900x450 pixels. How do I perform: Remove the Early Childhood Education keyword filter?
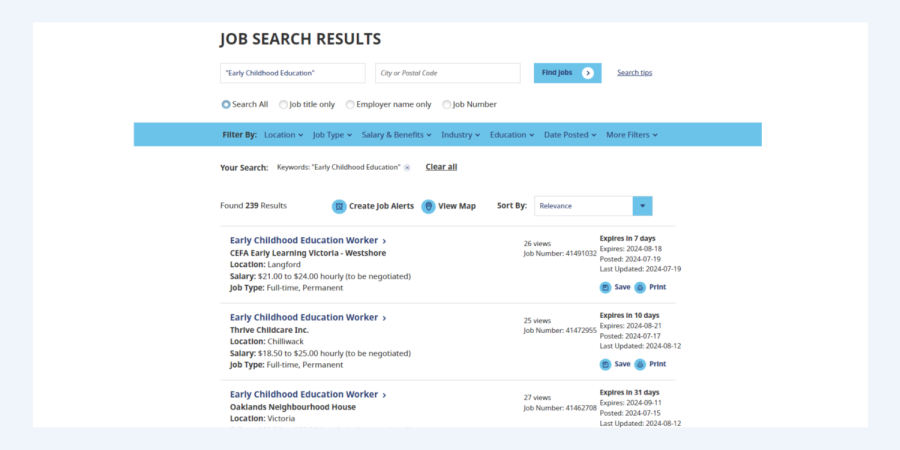tap(407, 167)
